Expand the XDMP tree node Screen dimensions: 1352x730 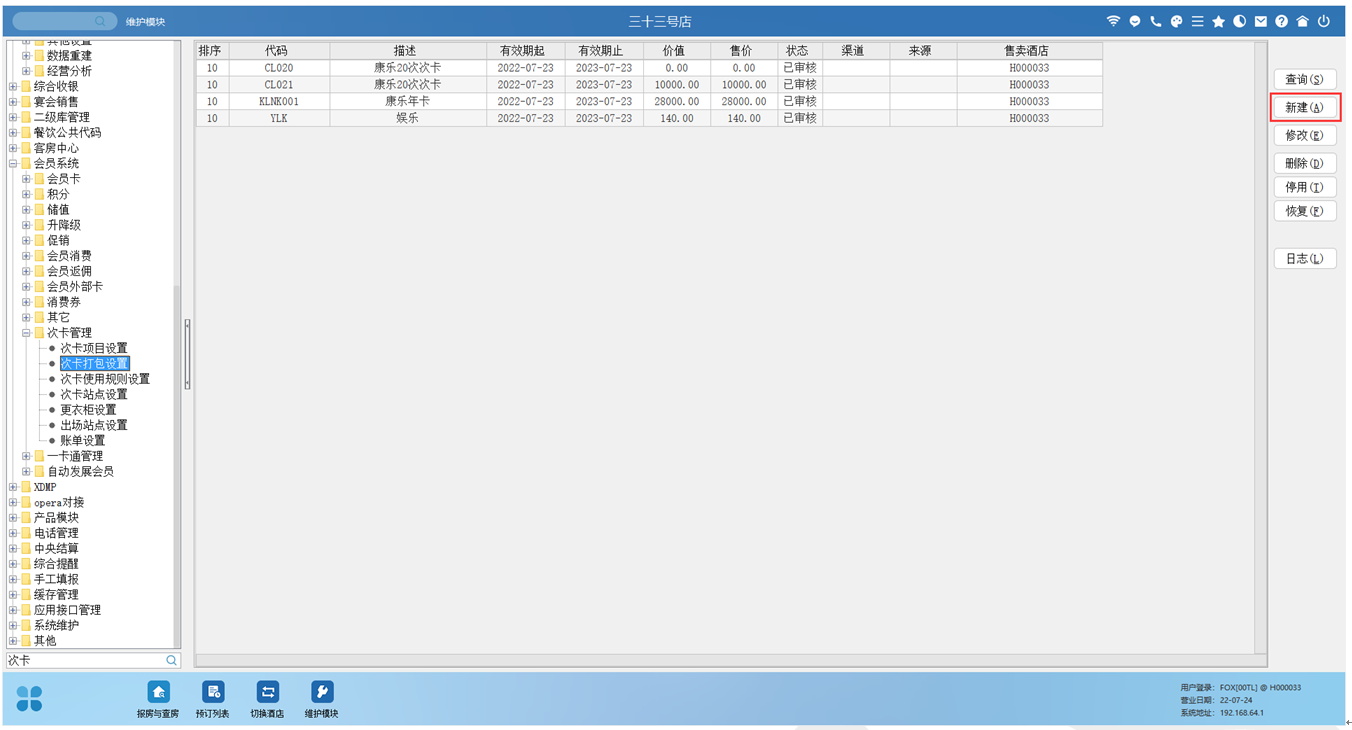13,487
